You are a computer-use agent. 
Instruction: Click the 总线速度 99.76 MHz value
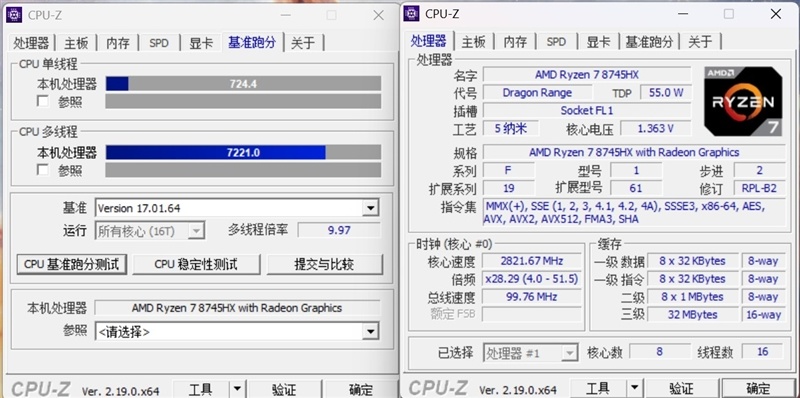click(532, 296)
